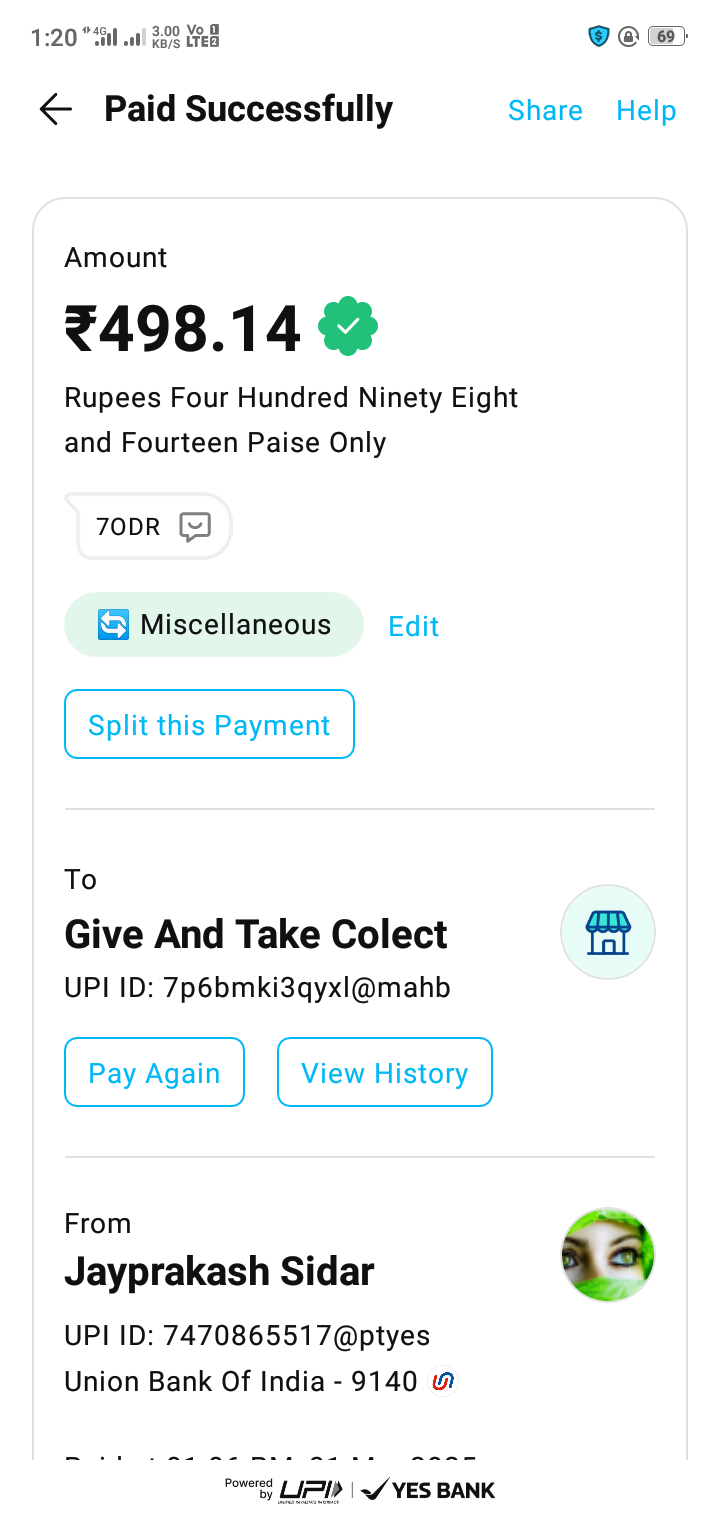Screen dimensions: 720x1520
Task: Tap the shield dollar status icon
Action: click(x=599, y=37)
